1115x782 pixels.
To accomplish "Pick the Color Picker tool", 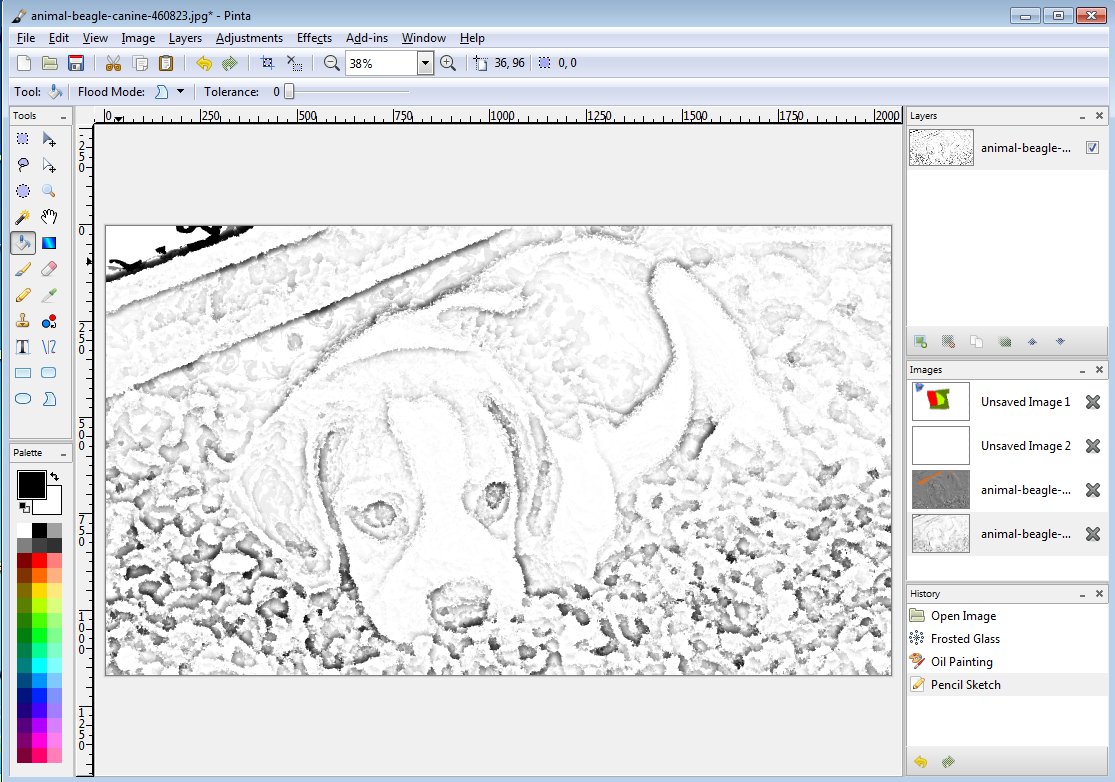I will [49, 294].
